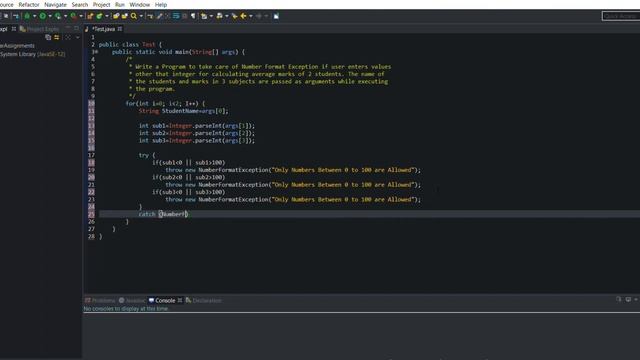Open the Window menu
This screenshot has width=640, height=360.
tap(140, 4)
